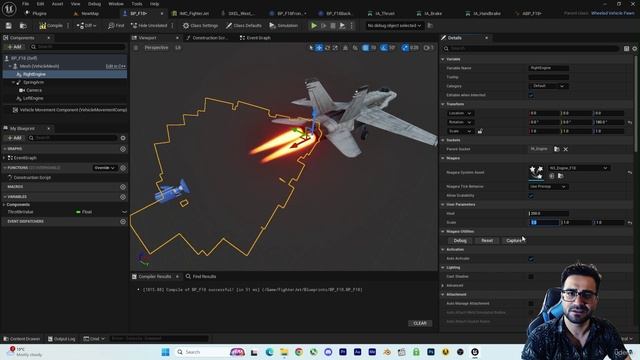Toggle Details property matrix grid icon
The height and width of the screenshot is (360, 640).
pos(627,48)
